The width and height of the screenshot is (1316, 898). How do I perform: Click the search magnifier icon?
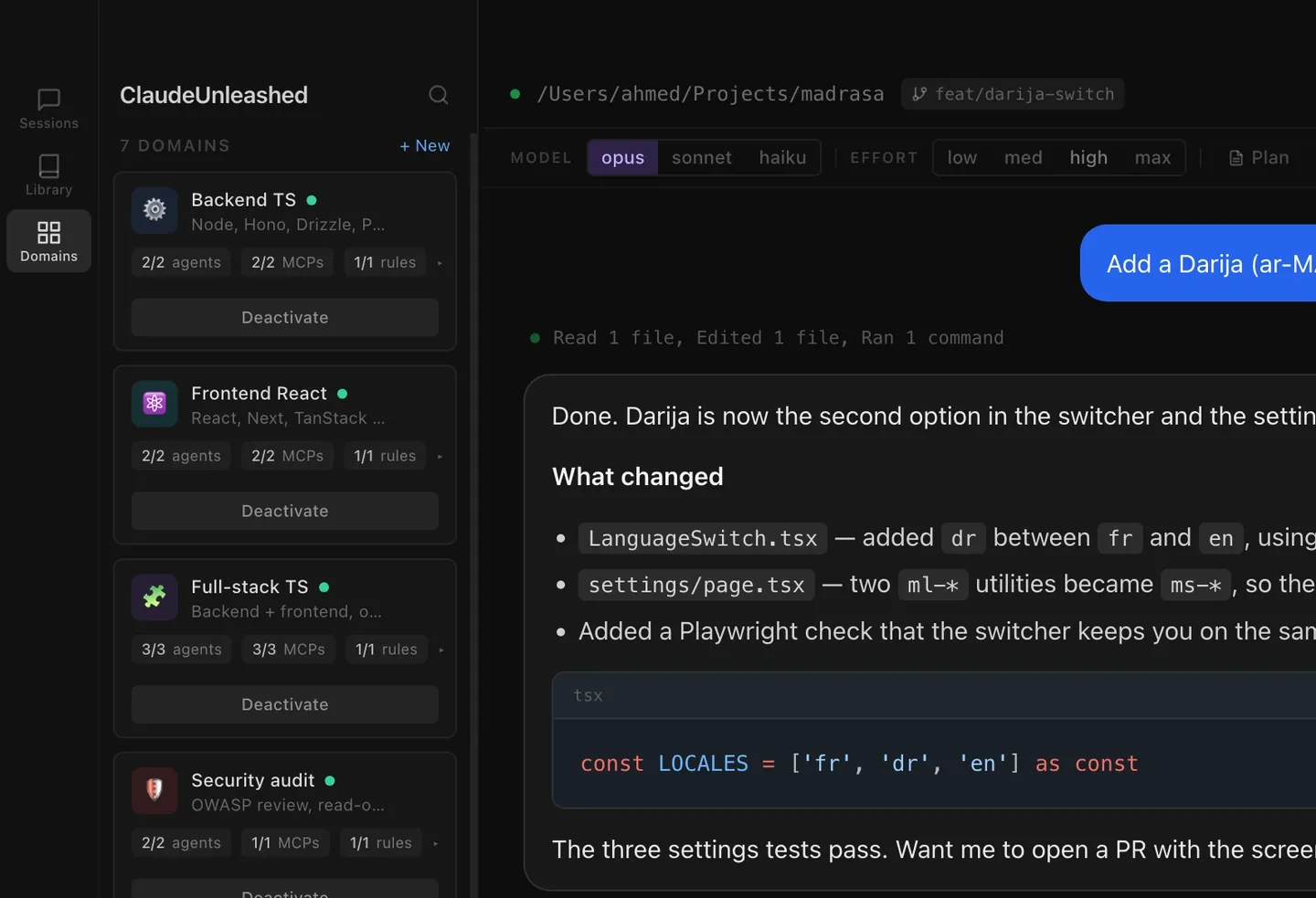(x=439, y=95)
